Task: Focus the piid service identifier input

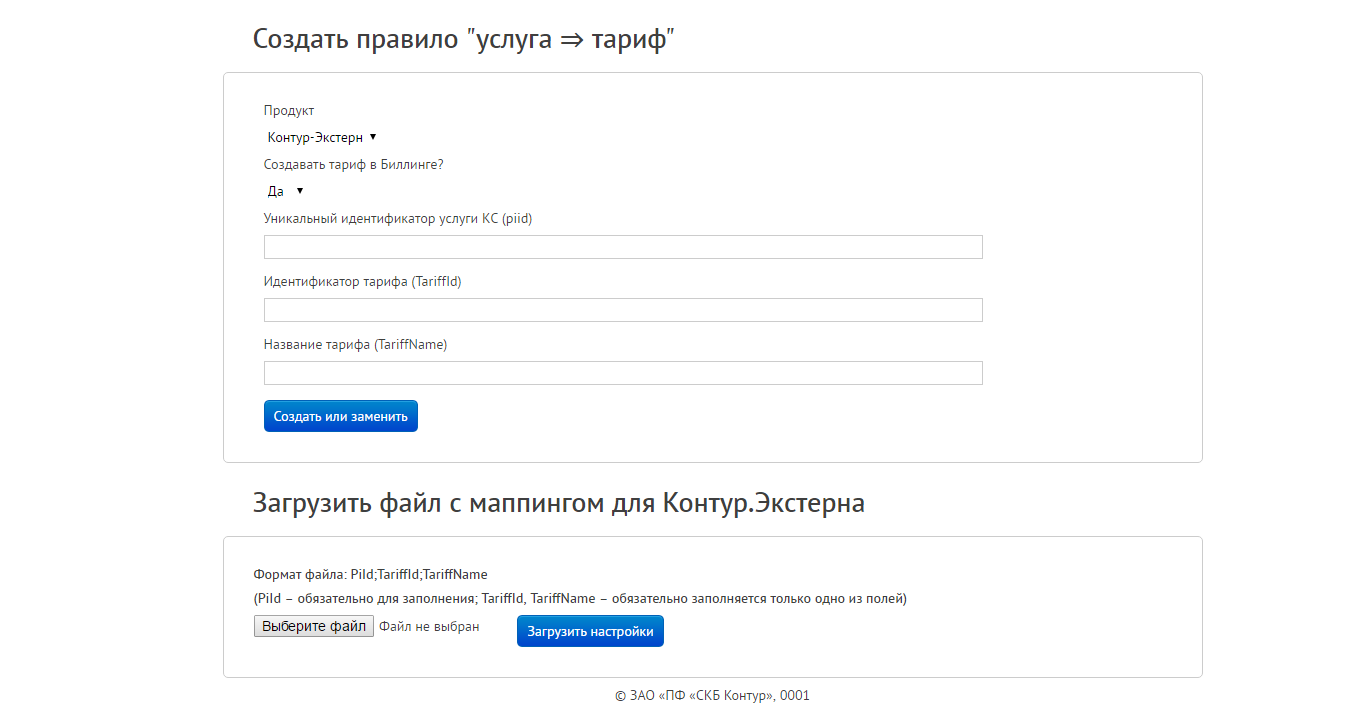Action: coord(623,247)
